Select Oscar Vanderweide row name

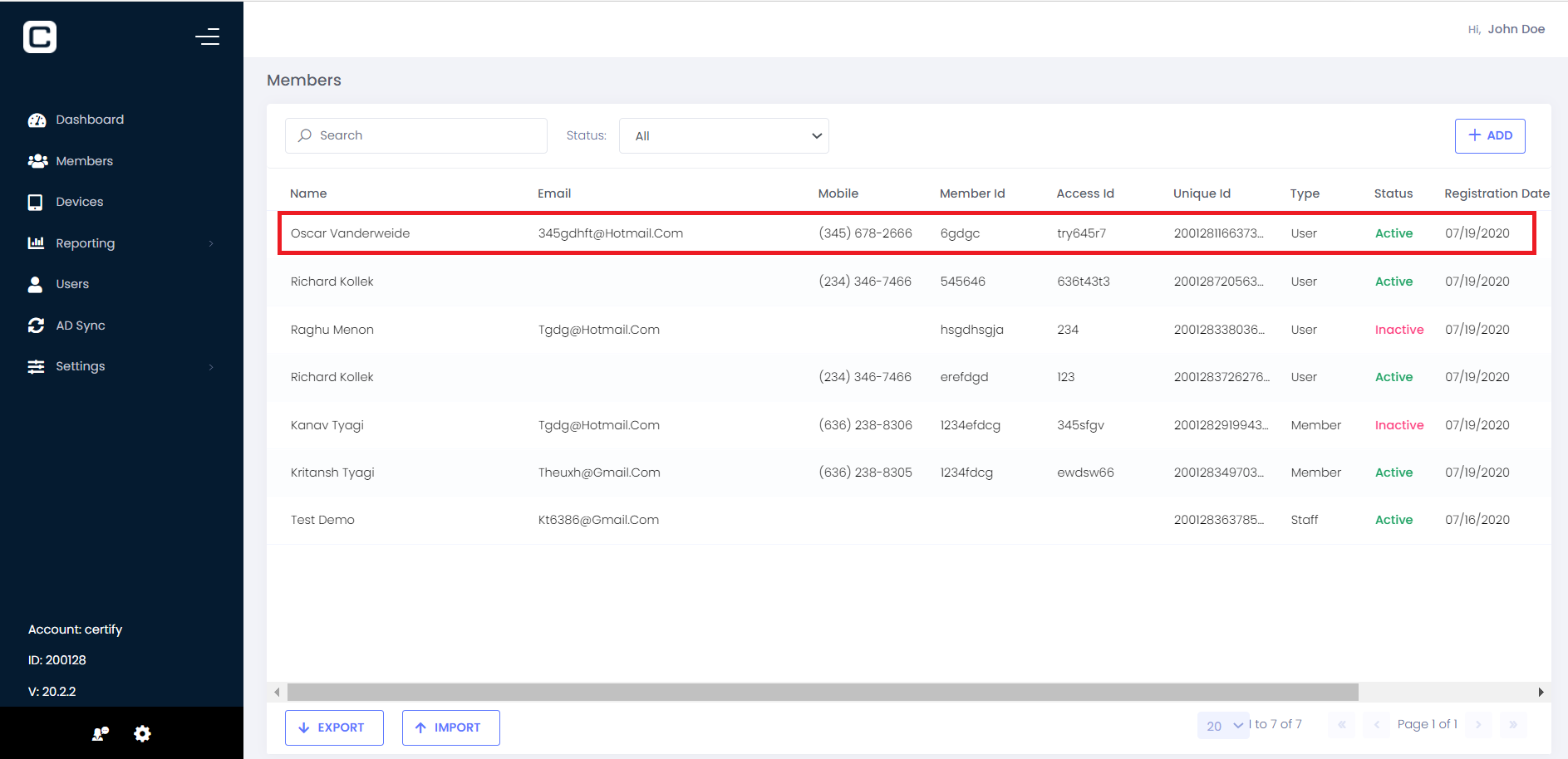tap(350, 233)
